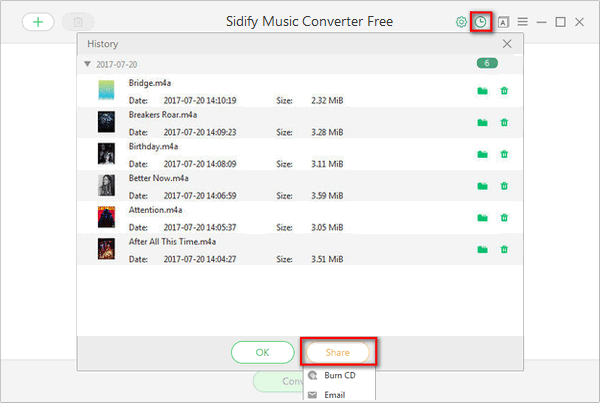Click the Share button
The height and width of the screenshot is (404, 600).
[338, 352]
